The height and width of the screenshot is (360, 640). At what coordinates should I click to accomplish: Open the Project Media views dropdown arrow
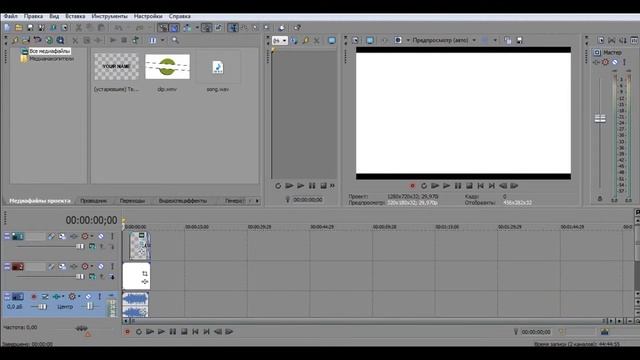[162, 40]
